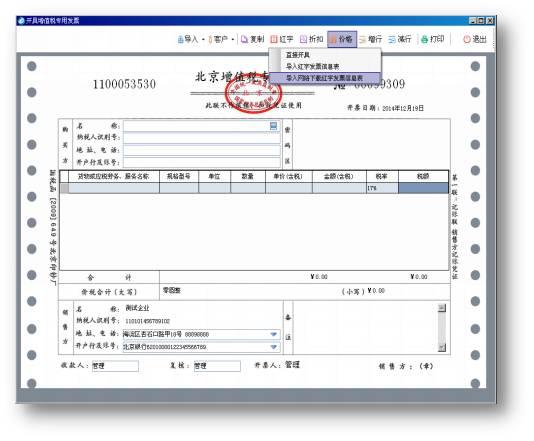534x441 pixels.
Task: Close the invoice window
Action: [490, 21]
